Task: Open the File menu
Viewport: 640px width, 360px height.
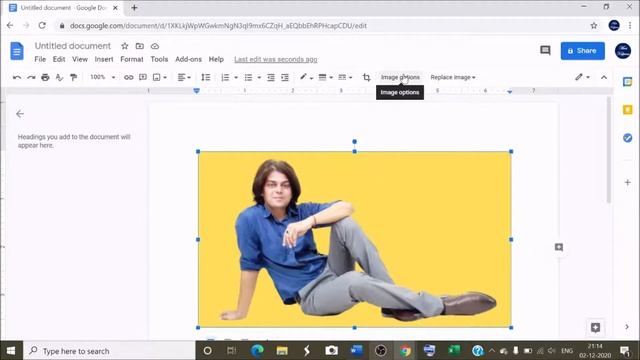Action: pyautogui.click(x=40, y=59)
